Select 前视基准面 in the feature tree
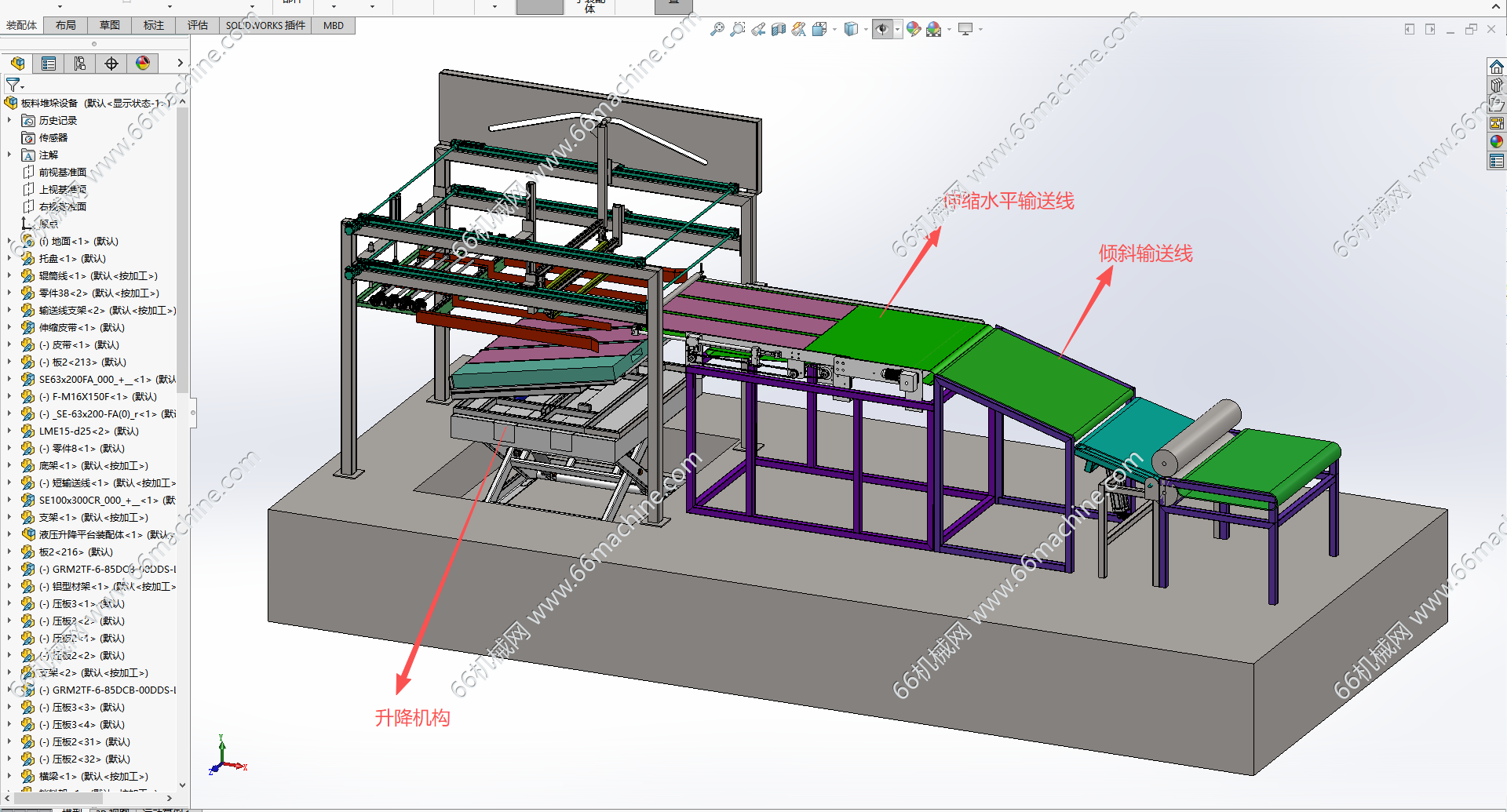Viewport: 1507px width, 812px height. (62, 172)
